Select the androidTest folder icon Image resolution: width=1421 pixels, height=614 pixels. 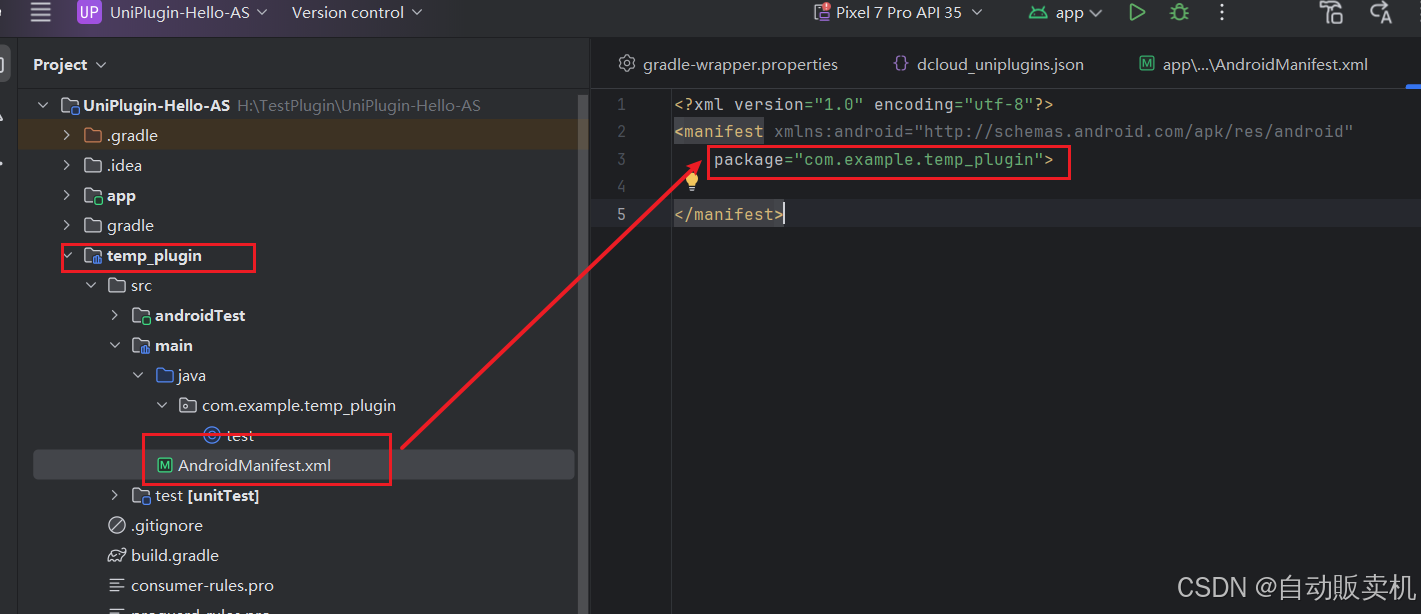141,316
